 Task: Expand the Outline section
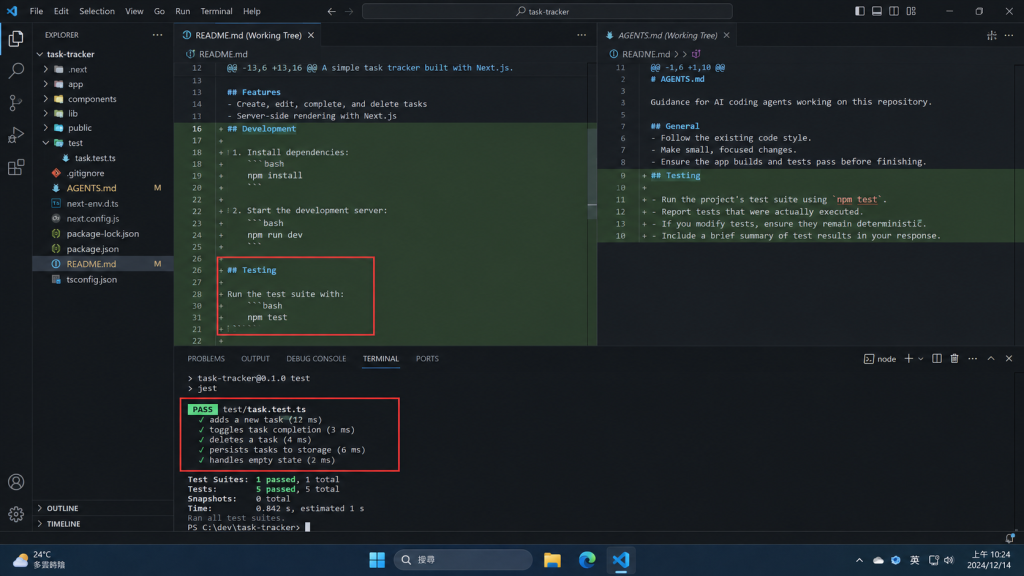(x=40, y=508)
